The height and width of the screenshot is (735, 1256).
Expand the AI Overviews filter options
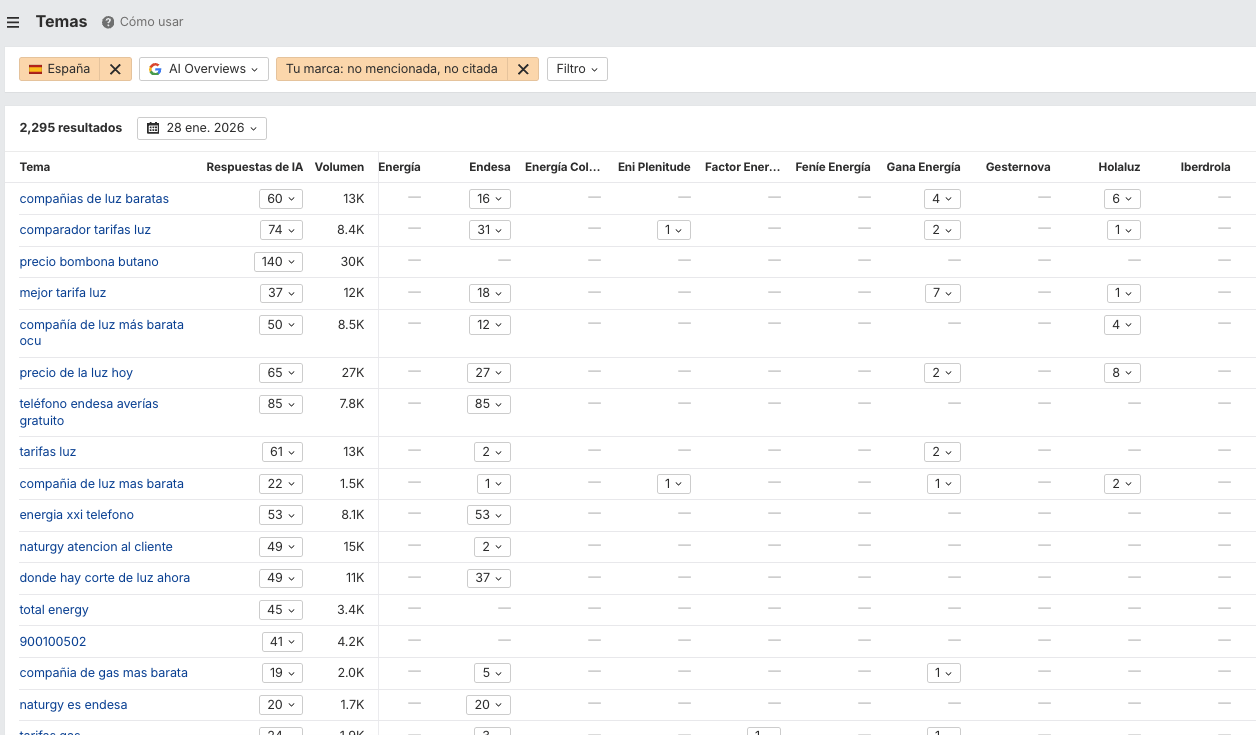click(x=252, y=69)
